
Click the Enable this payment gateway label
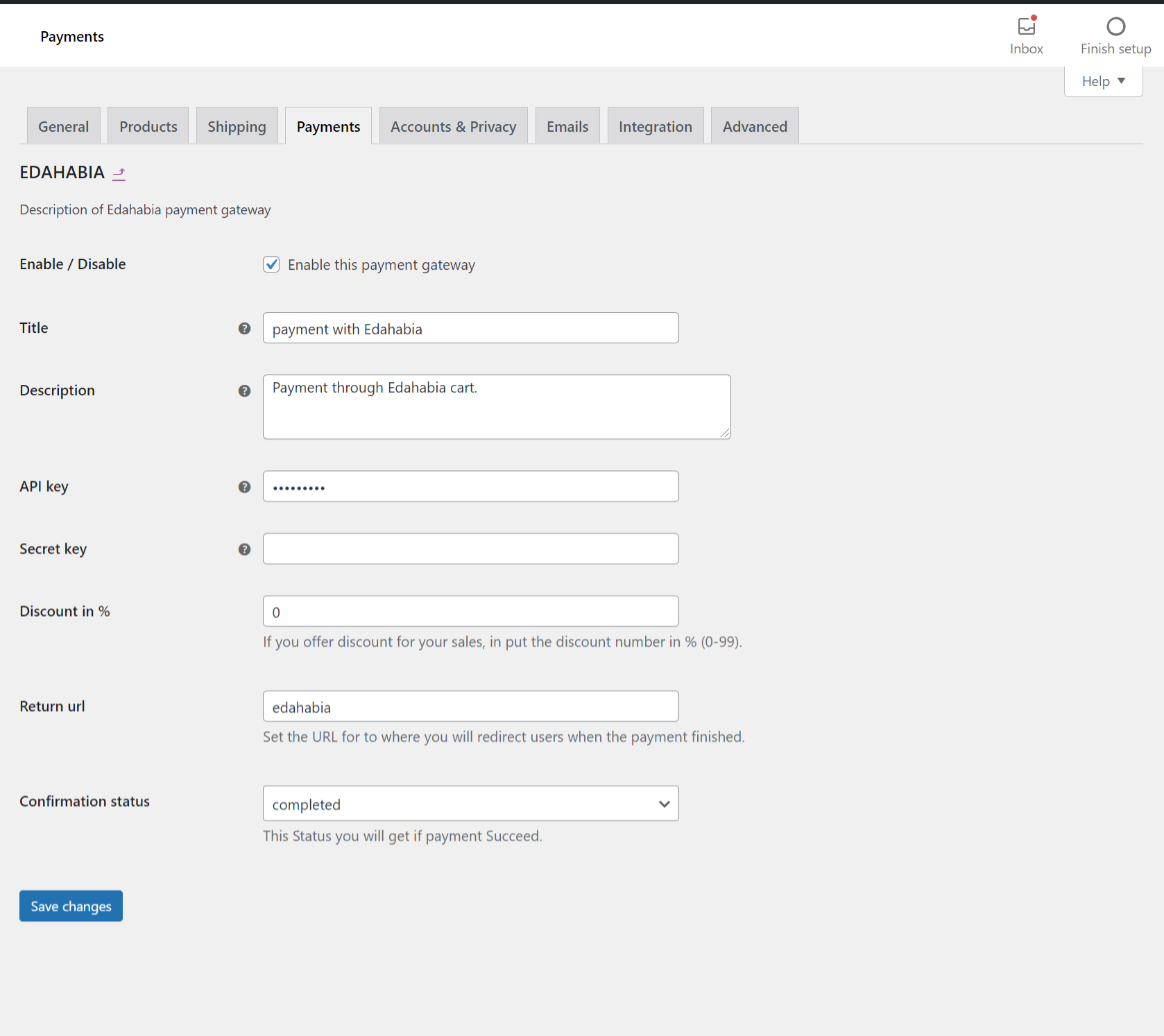tap(382, 265)
